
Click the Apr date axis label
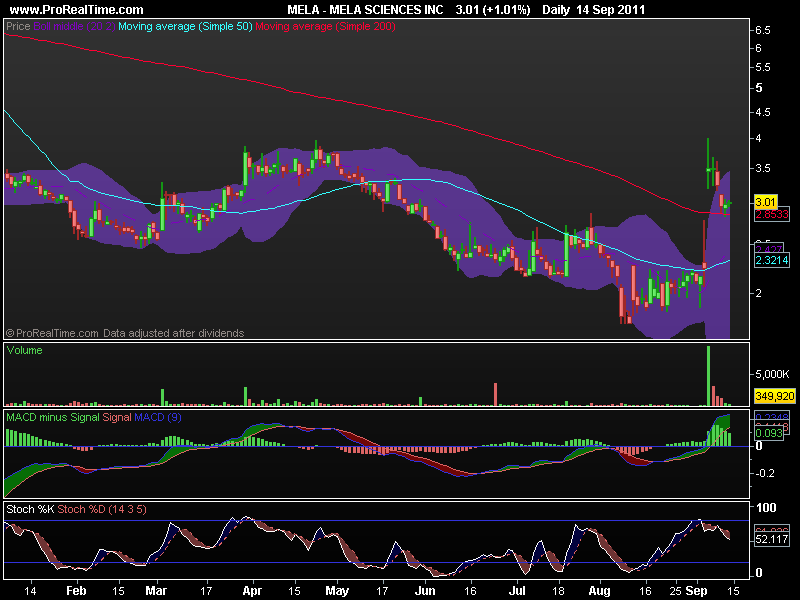(252, 591)
